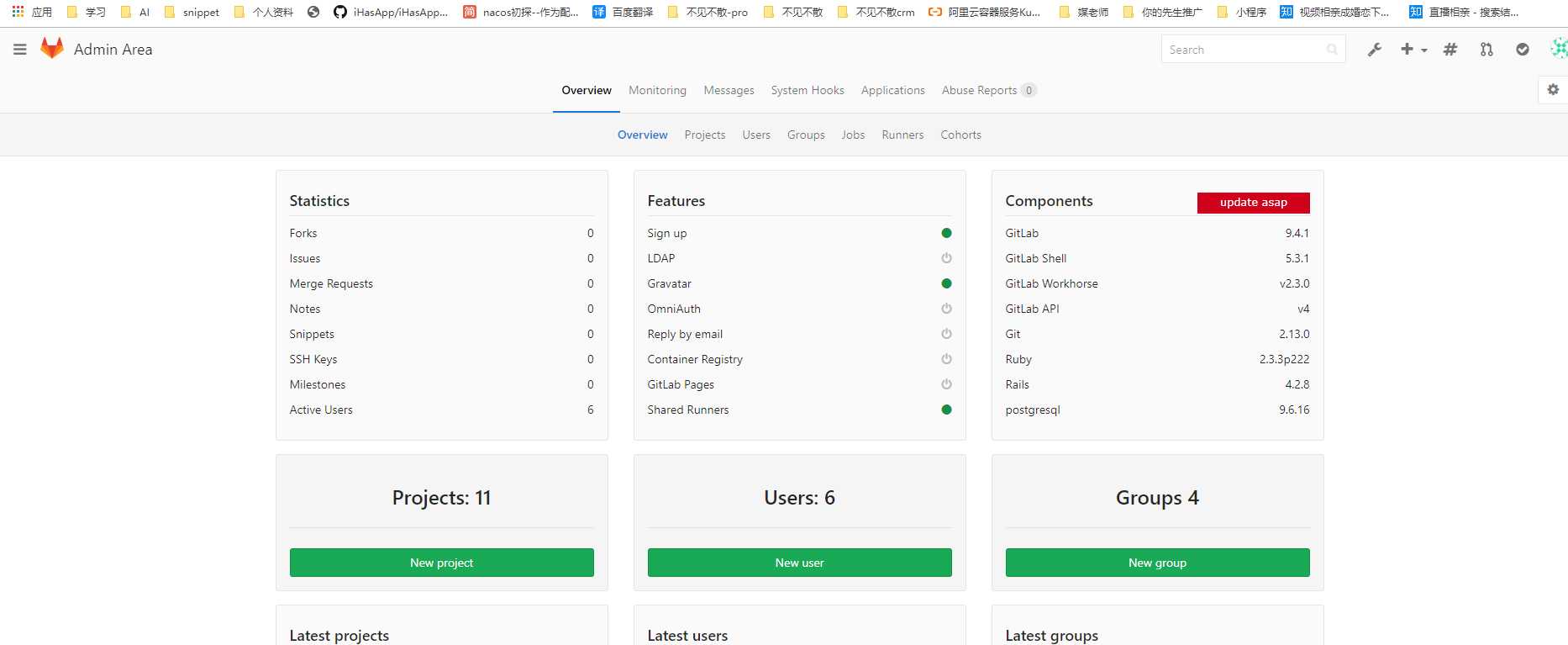Click the SSH Keys statistic row
The width and height of the screenshot is (1568, 645).
[x=441, y=359]
